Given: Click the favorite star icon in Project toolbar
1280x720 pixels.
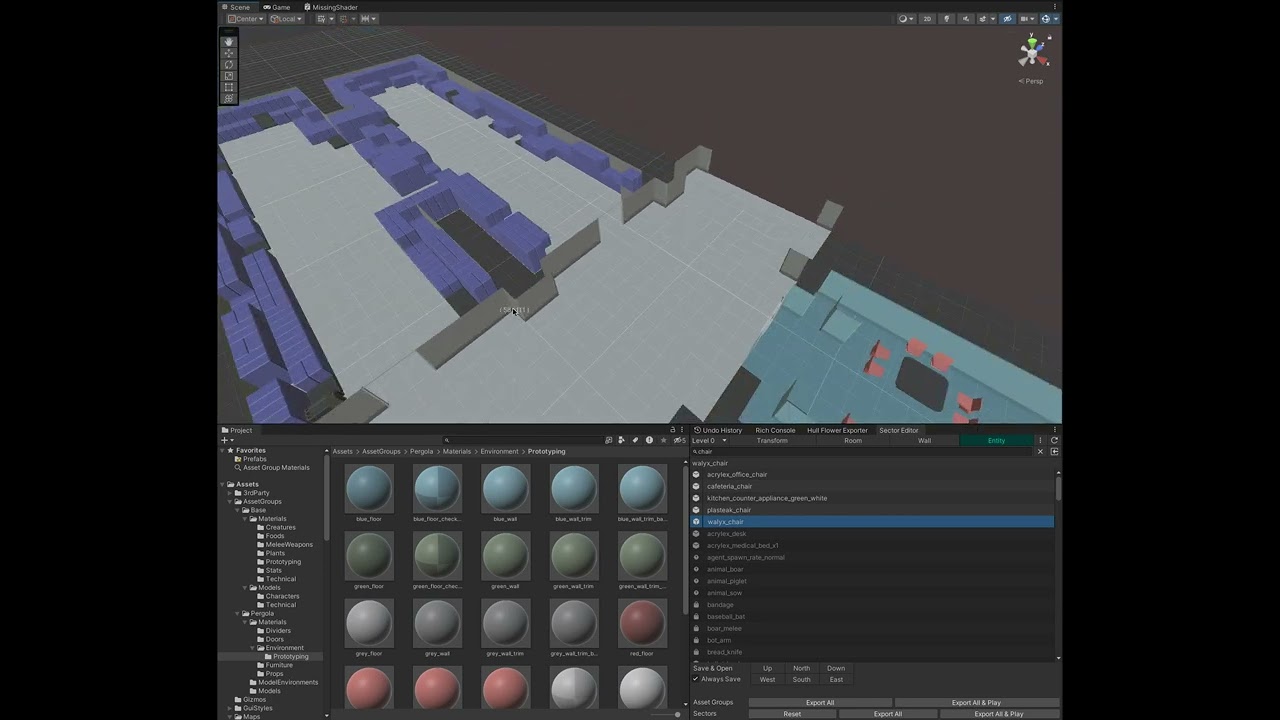Looking at the screenshot, I should coord(663,440).
